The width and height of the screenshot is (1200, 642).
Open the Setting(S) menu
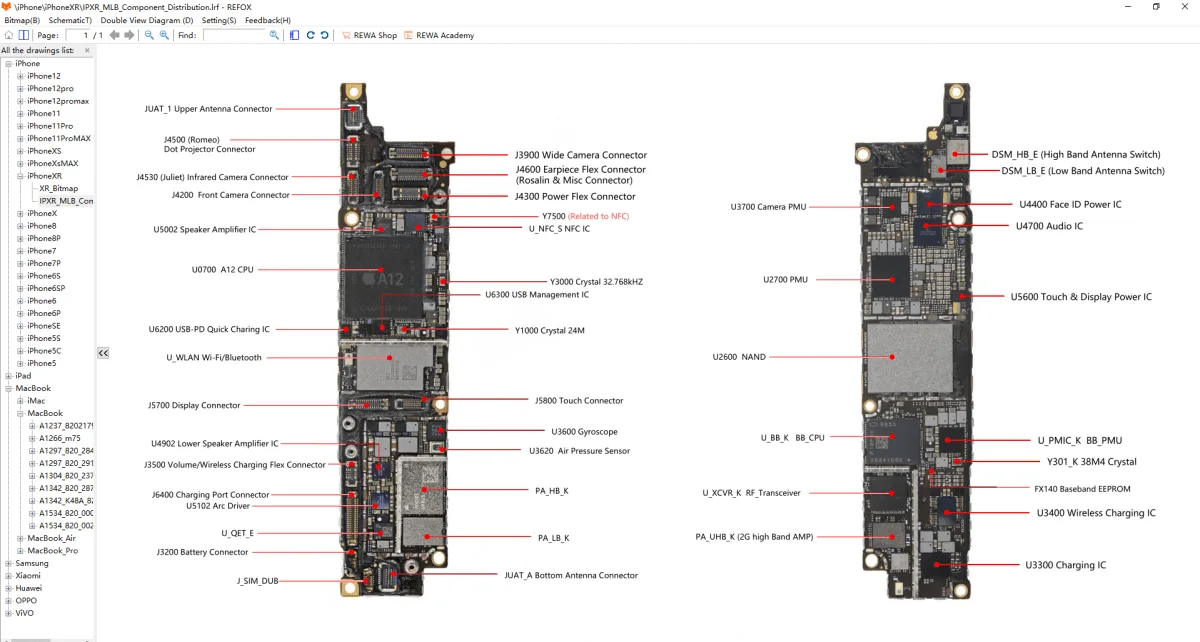[x=219, y=20]
